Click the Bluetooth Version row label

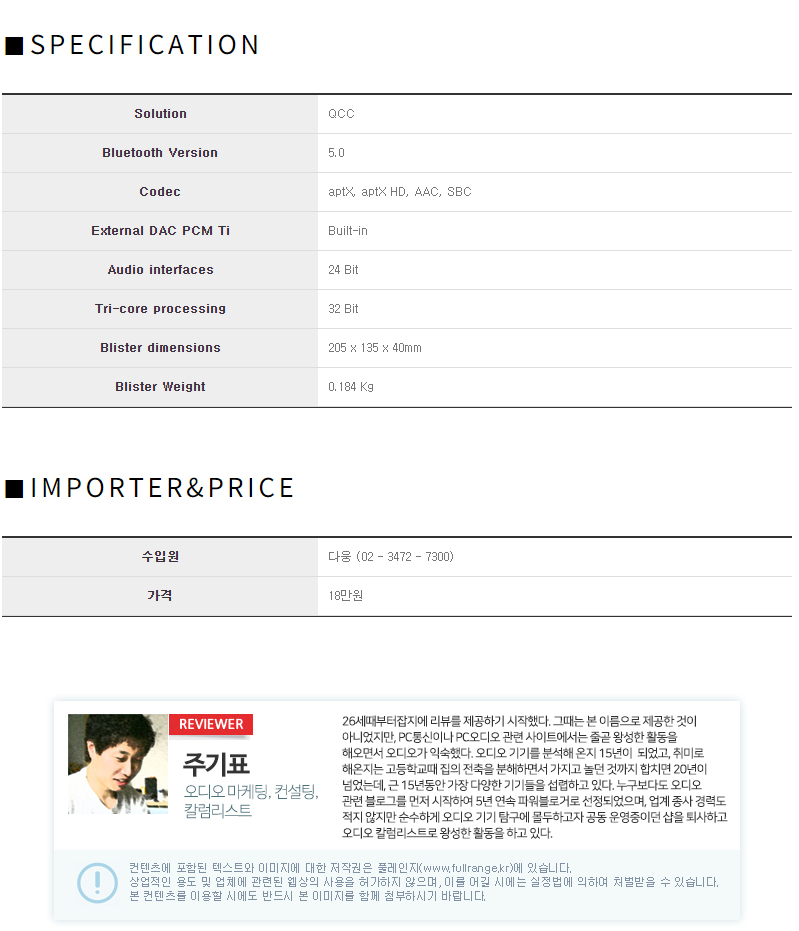(x=160, y=153)
